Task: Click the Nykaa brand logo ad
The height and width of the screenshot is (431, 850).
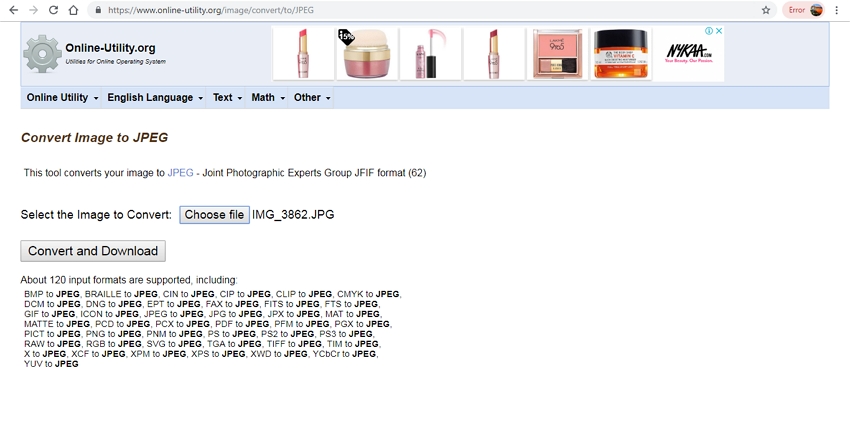Action: coord(688,55)
